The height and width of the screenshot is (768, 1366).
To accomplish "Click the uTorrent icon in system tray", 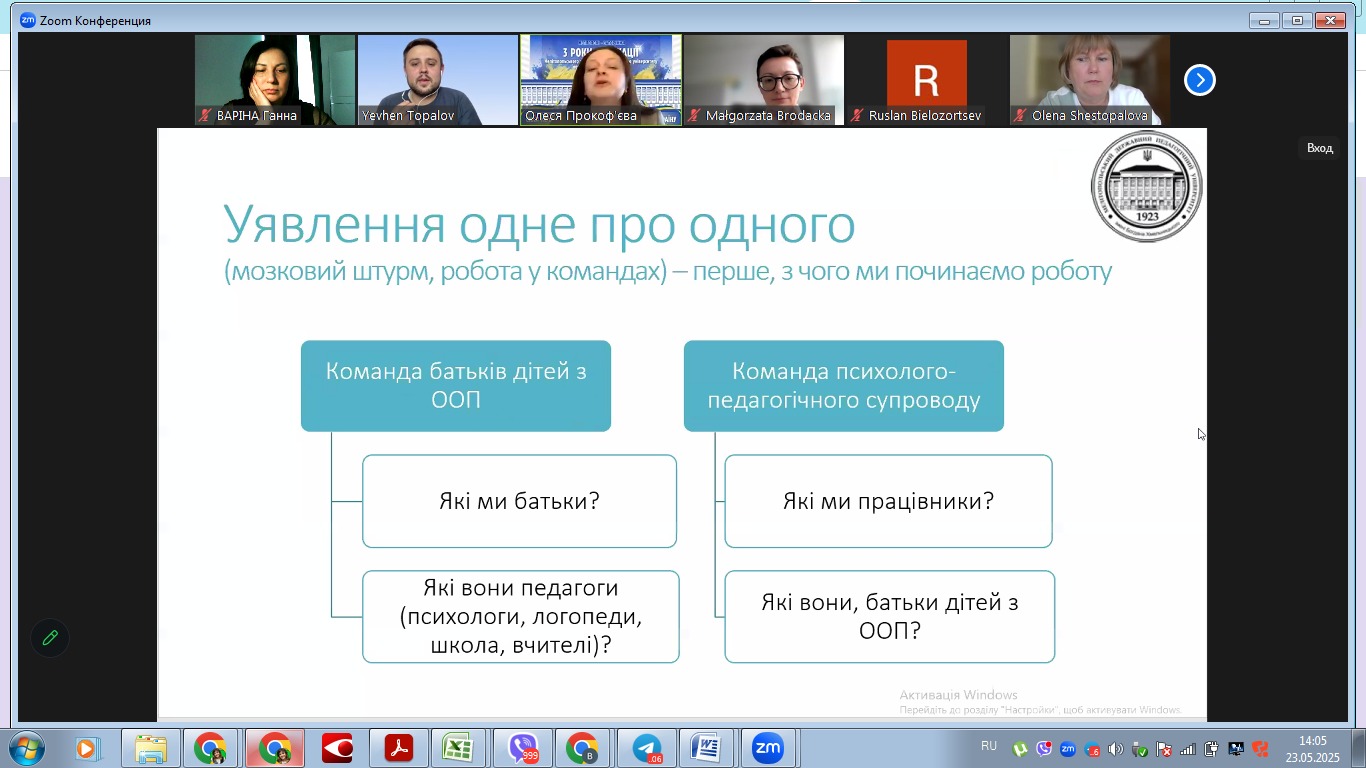I will (x=1020, y=749).
